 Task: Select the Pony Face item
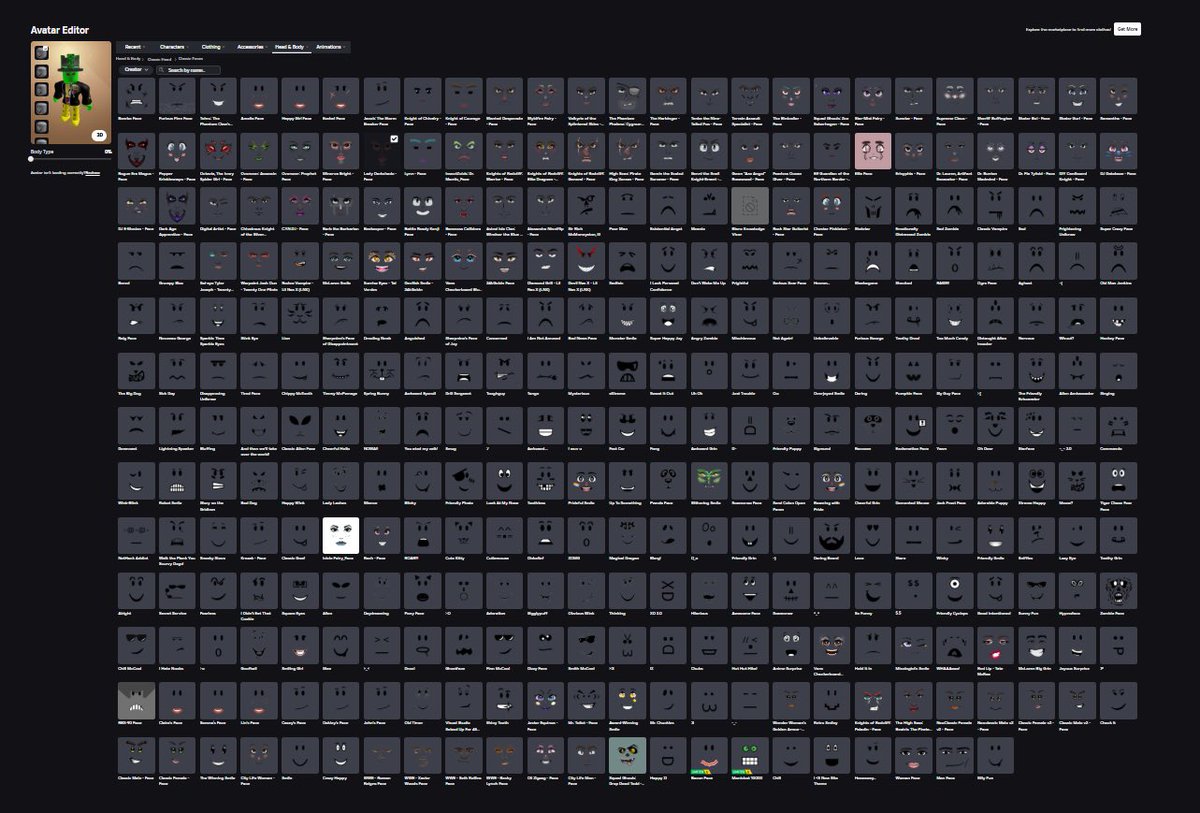tap(422, 590)
